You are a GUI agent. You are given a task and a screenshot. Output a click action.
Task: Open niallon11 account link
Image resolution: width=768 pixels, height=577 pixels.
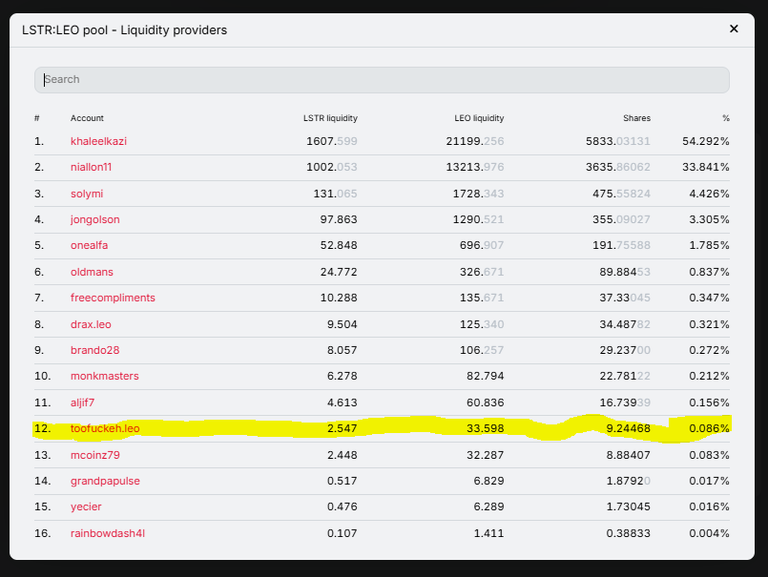click(x=91, y=167)
